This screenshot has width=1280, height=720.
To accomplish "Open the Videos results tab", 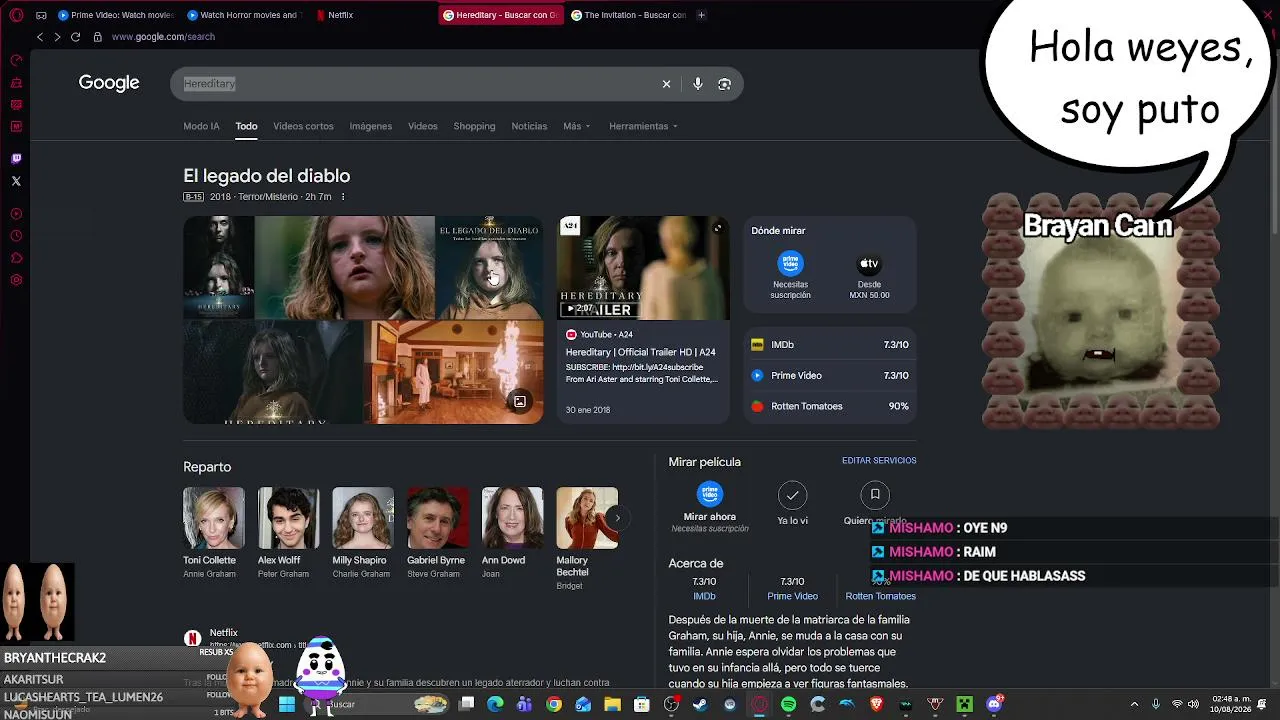I will [422, 126].
